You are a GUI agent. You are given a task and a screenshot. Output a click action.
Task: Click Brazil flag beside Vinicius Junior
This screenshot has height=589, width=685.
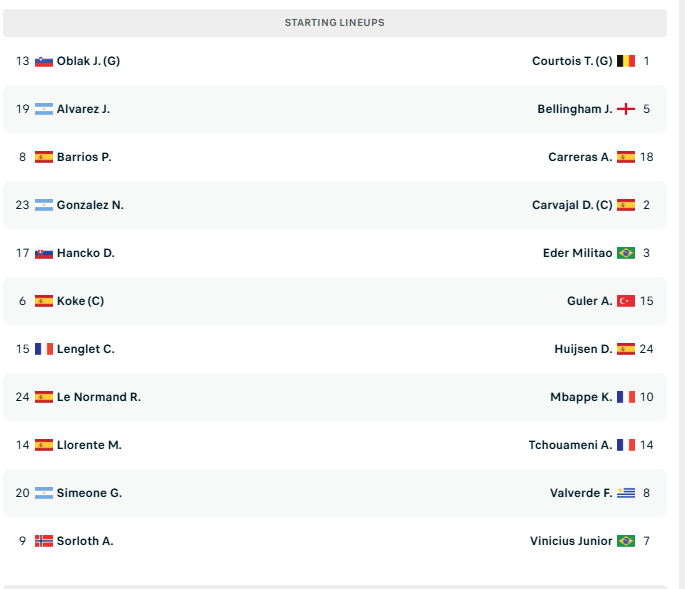click(x=626, y=541)
